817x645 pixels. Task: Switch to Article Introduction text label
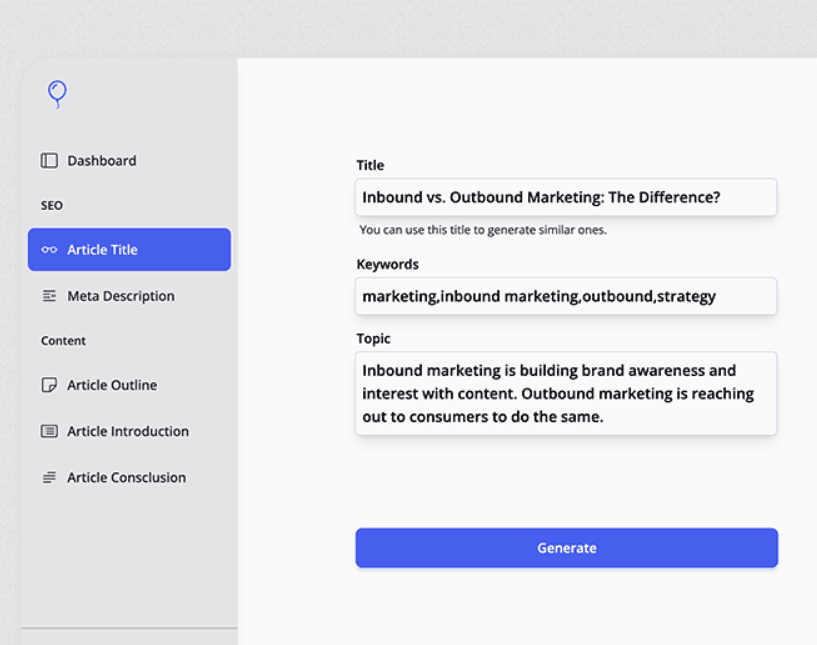click(x=128, y=431)
